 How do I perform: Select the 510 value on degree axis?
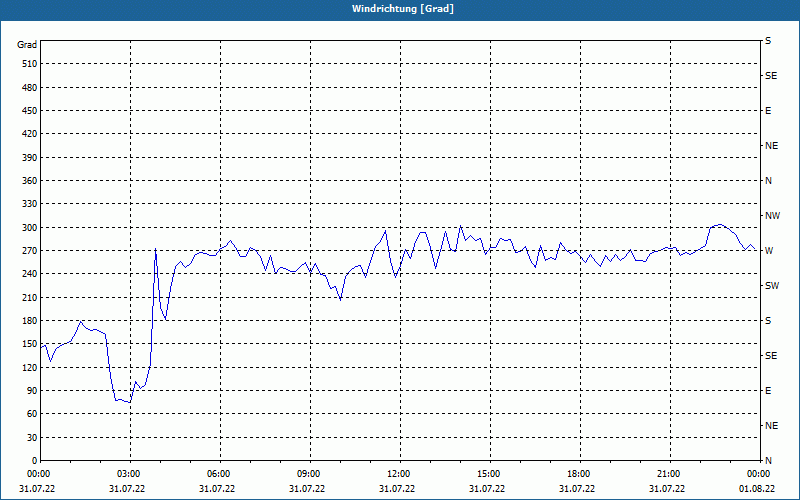(x=30, y=64)
